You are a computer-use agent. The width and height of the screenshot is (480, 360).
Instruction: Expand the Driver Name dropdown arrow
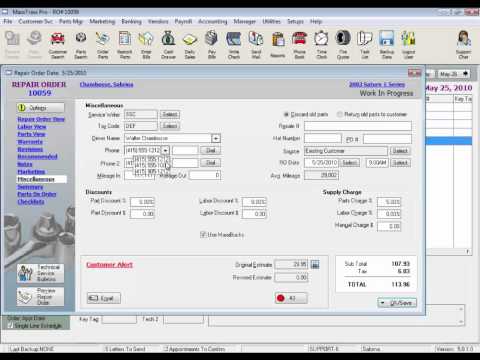[x=216, y=138]
